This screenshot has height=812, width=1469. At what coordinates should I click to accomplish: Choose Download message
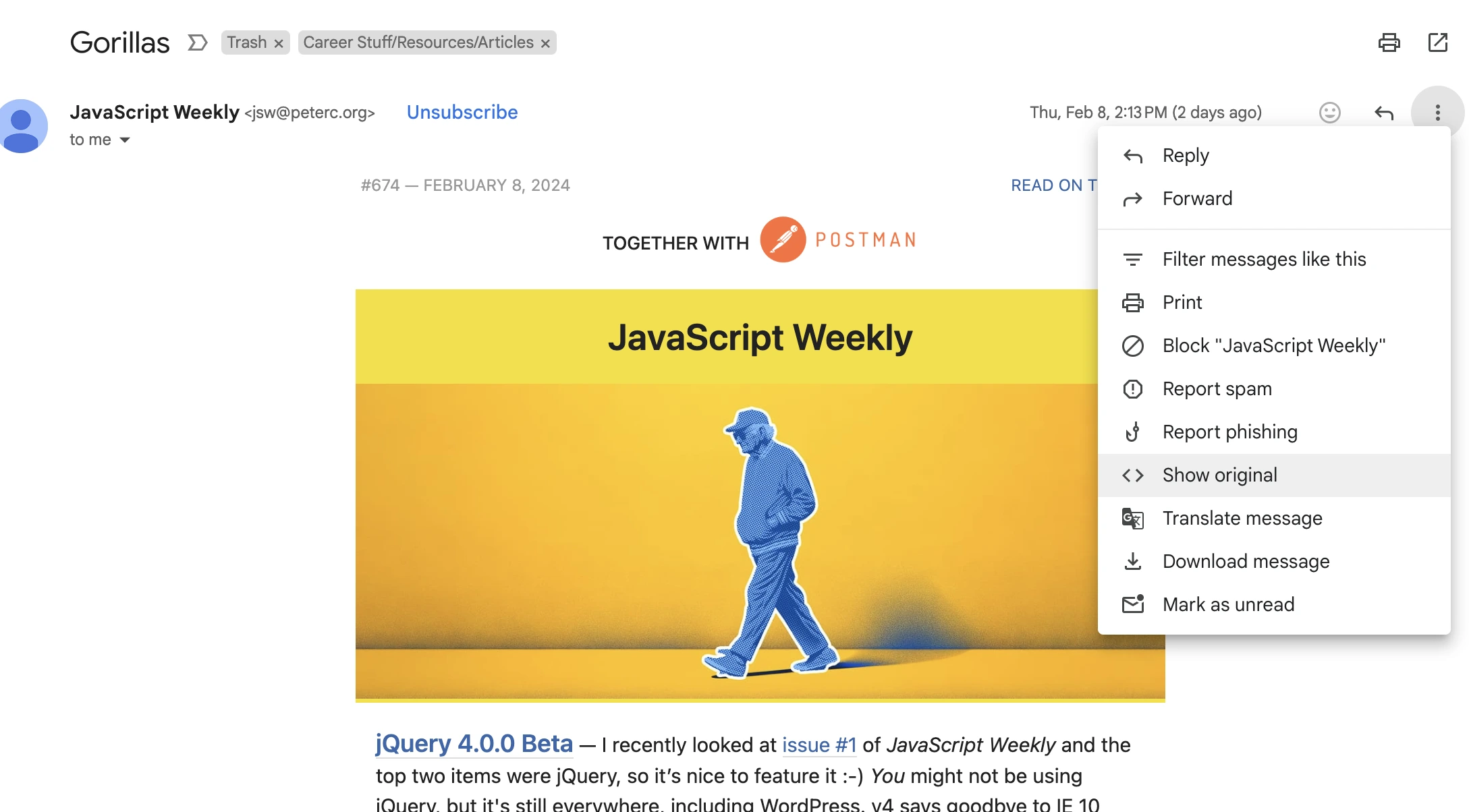pyautogui.click(x=1274, y=562)
